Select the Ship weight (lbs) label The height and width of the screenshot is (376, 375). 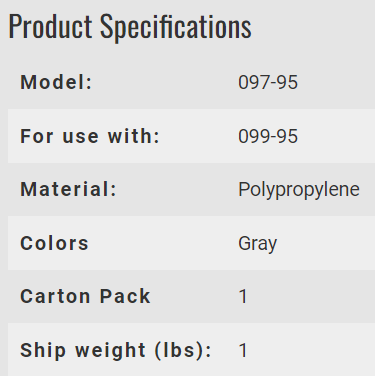[116, 350]
